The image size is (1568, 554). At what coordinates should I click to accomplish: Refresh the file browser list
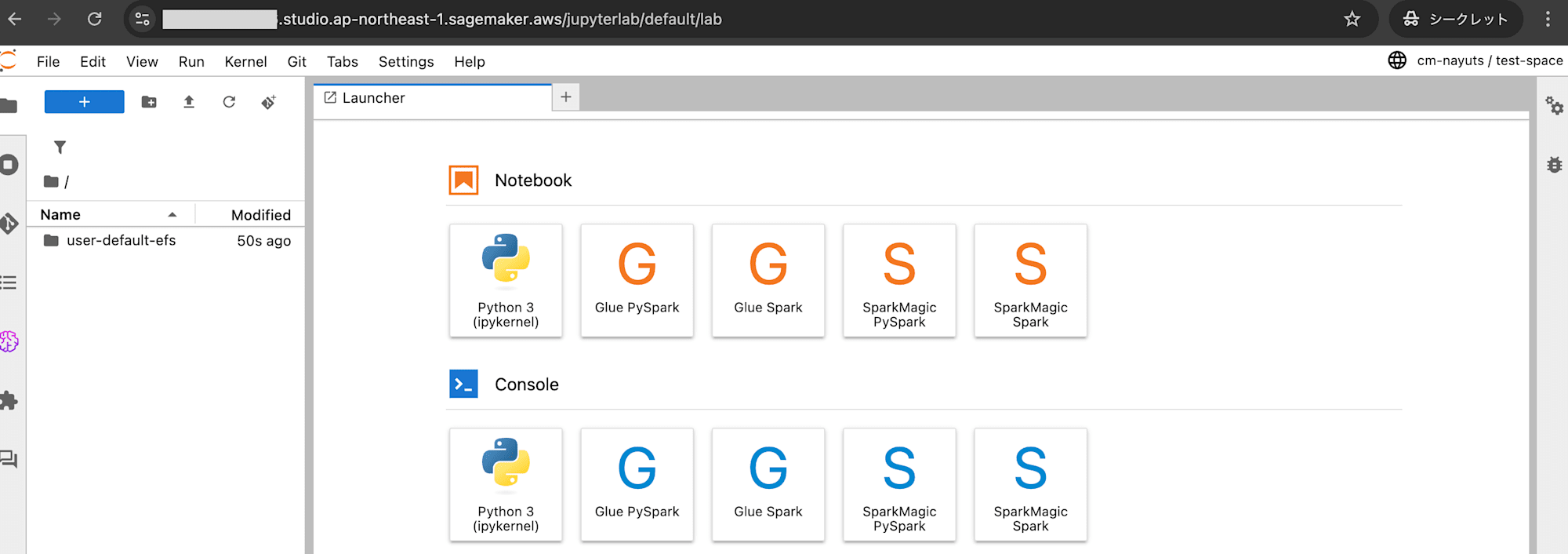pyautogui.click(x=229, y=102)
